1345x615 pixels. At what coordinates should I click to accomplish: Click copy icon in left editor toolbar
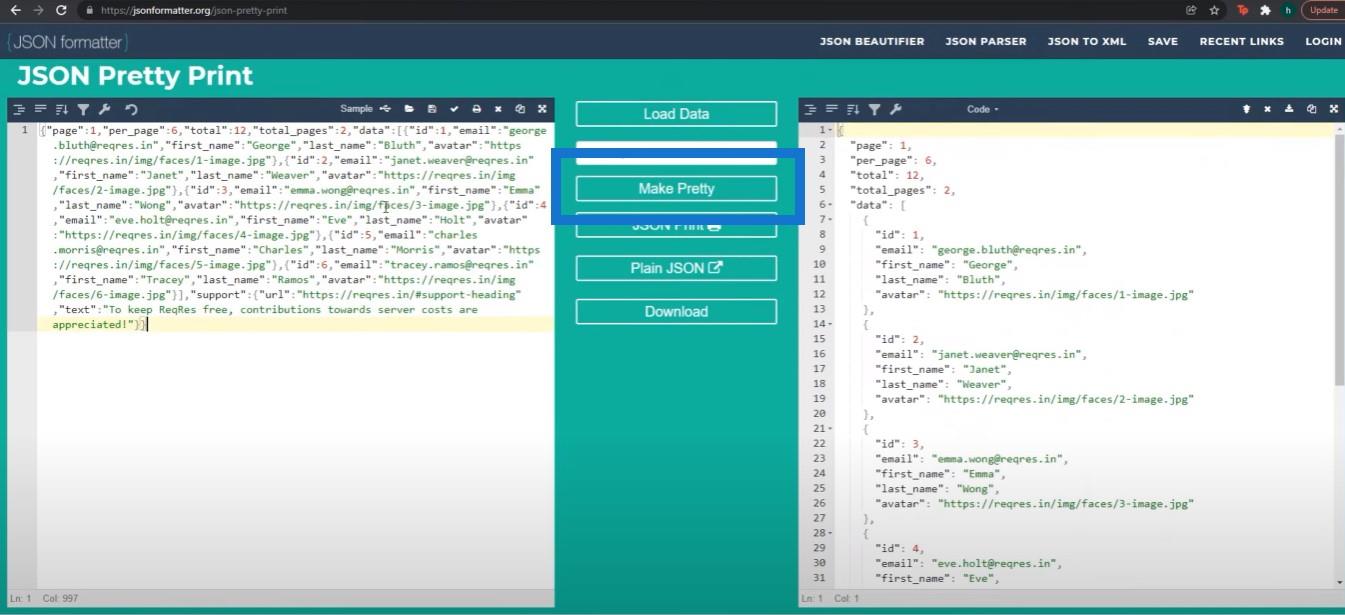click(x=520, y=109)
